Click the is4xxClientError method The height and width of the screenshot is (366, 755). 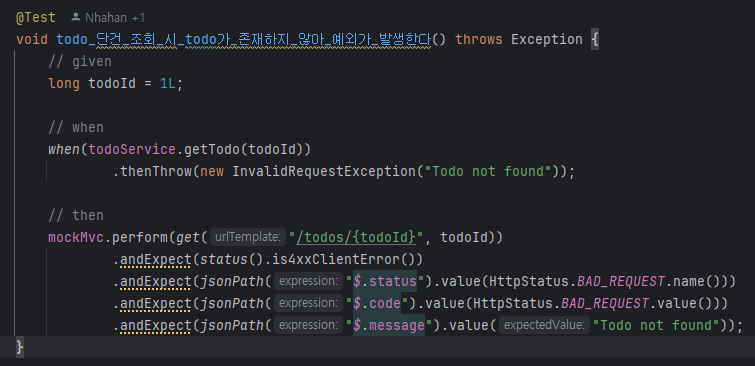pyautogui.click(x=336, y=260)
